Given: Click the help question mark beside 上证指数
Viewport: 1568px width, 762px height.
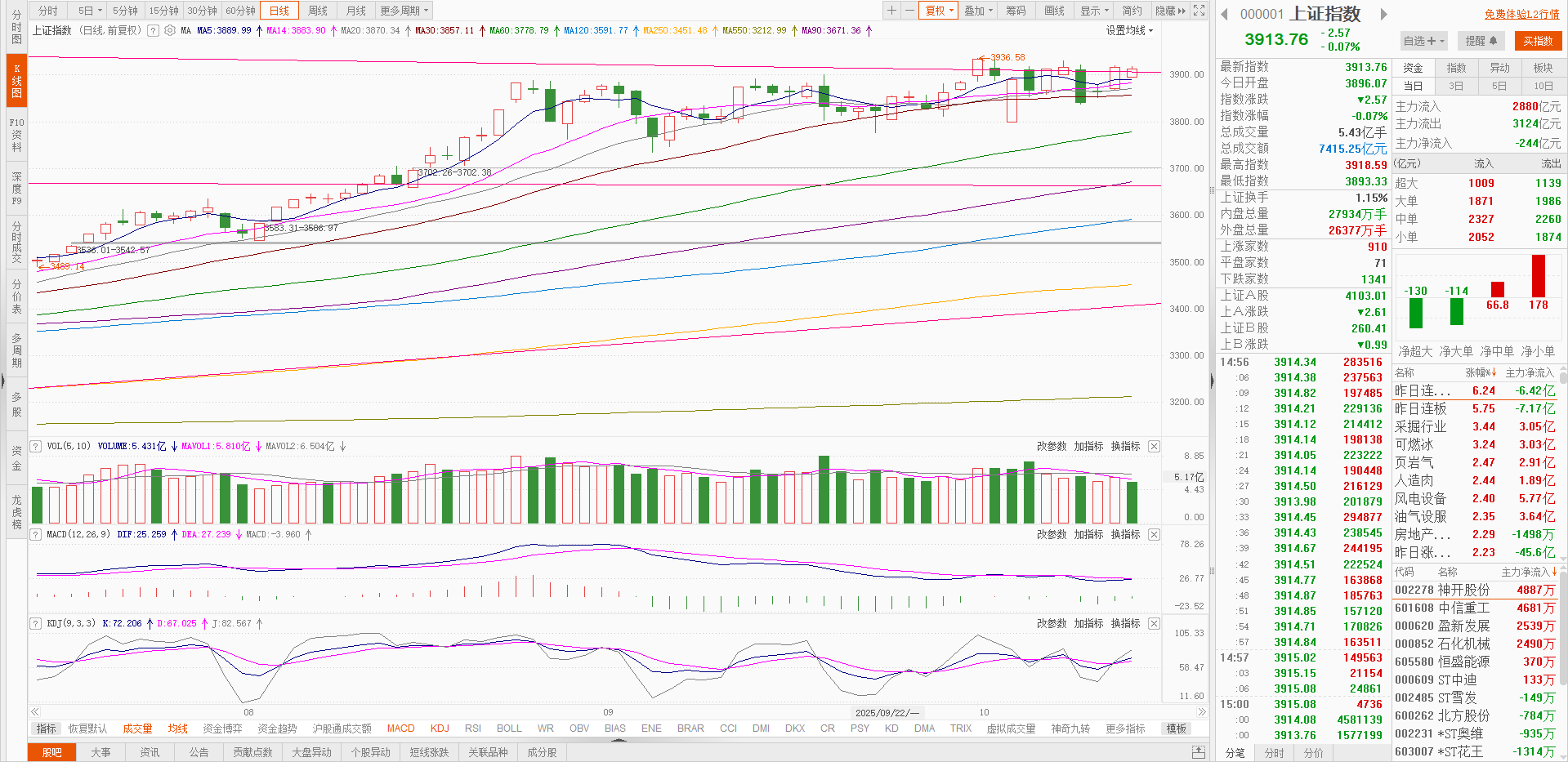Looking at the screenshot, I should (153, 30).
